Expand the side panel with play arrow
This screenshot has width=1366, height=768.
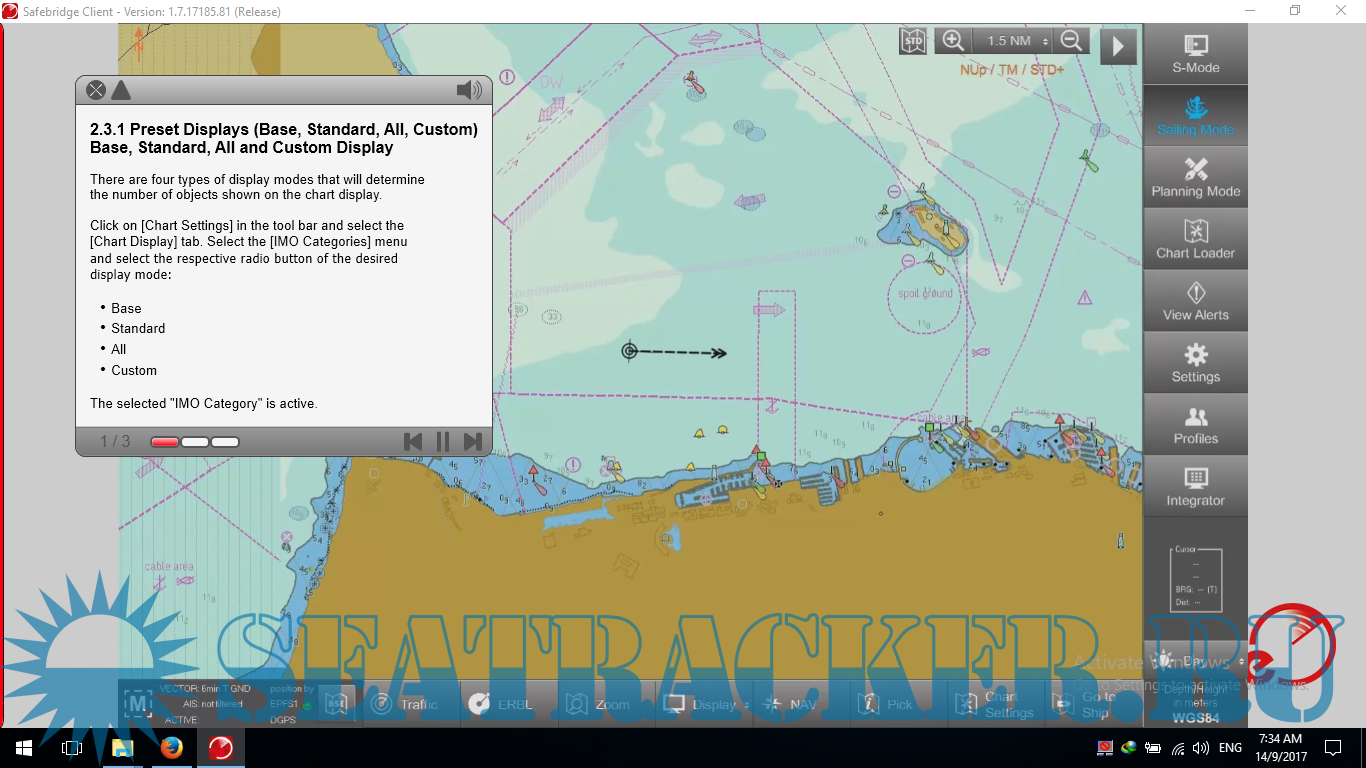coord(1118,46)
